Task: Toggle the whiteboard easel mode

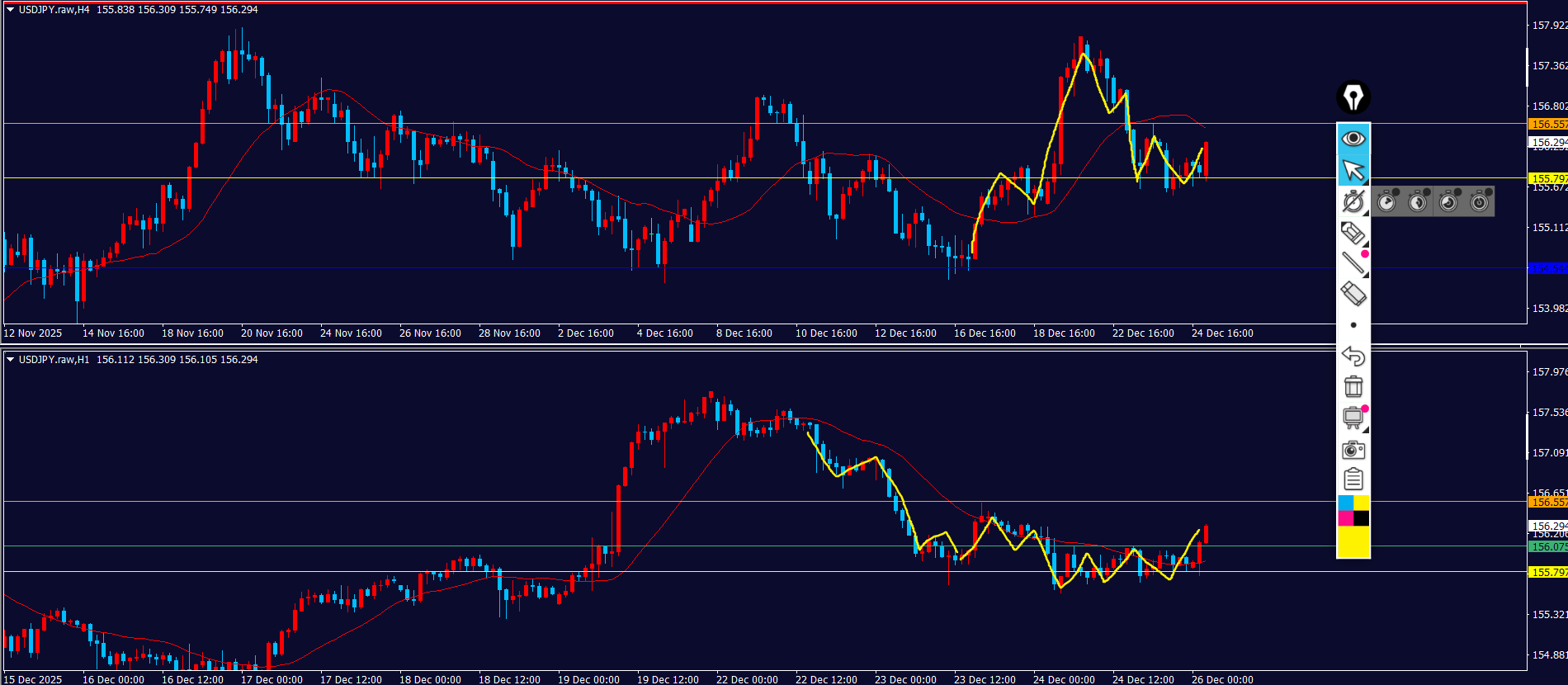Action: point(1353,418)
